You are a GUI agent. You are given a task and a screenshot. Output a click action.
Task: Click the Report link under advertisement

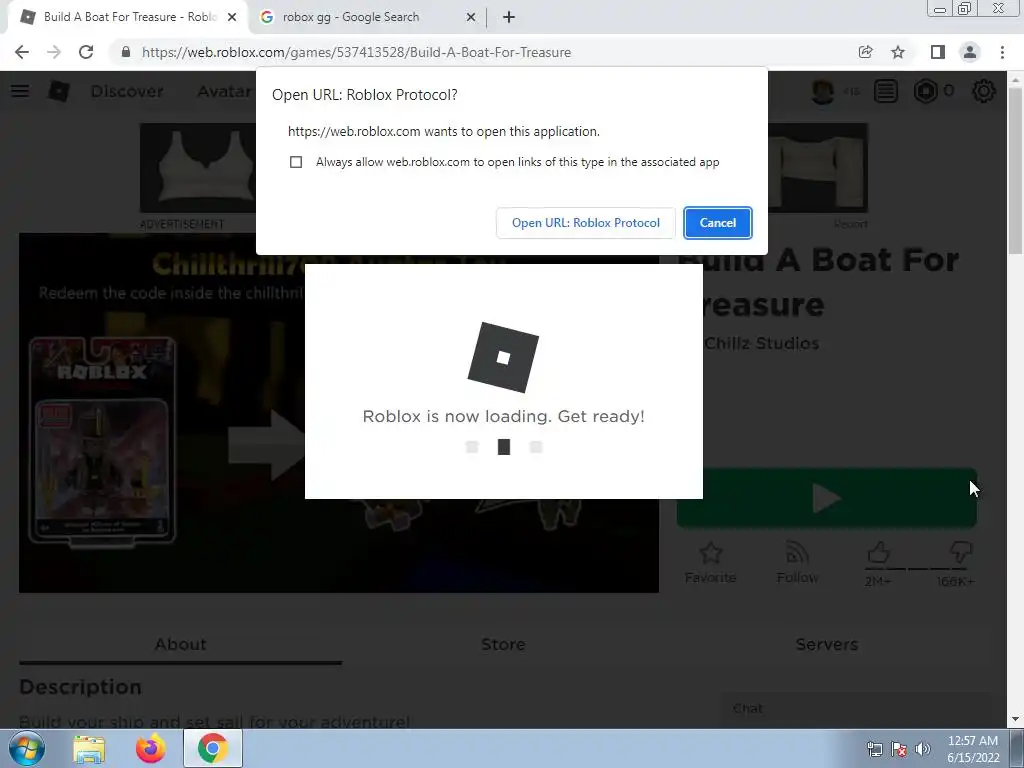(x=850, y=224)
